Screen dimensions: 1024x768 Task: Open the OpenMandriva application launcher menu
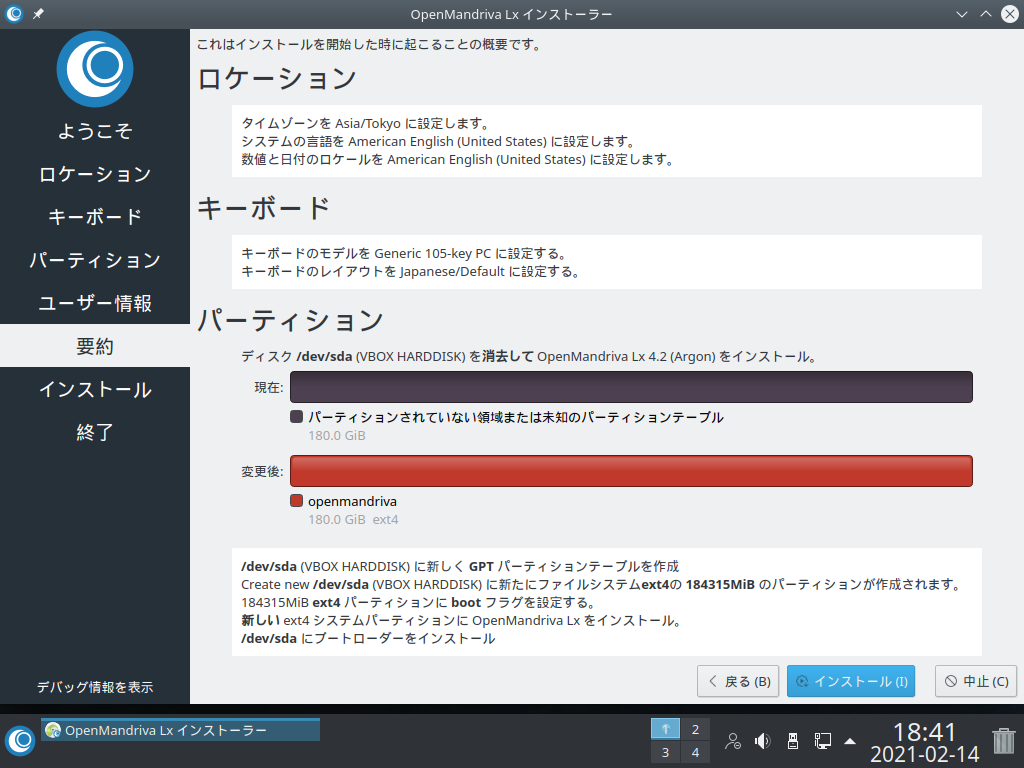click(x=20, y=741)
